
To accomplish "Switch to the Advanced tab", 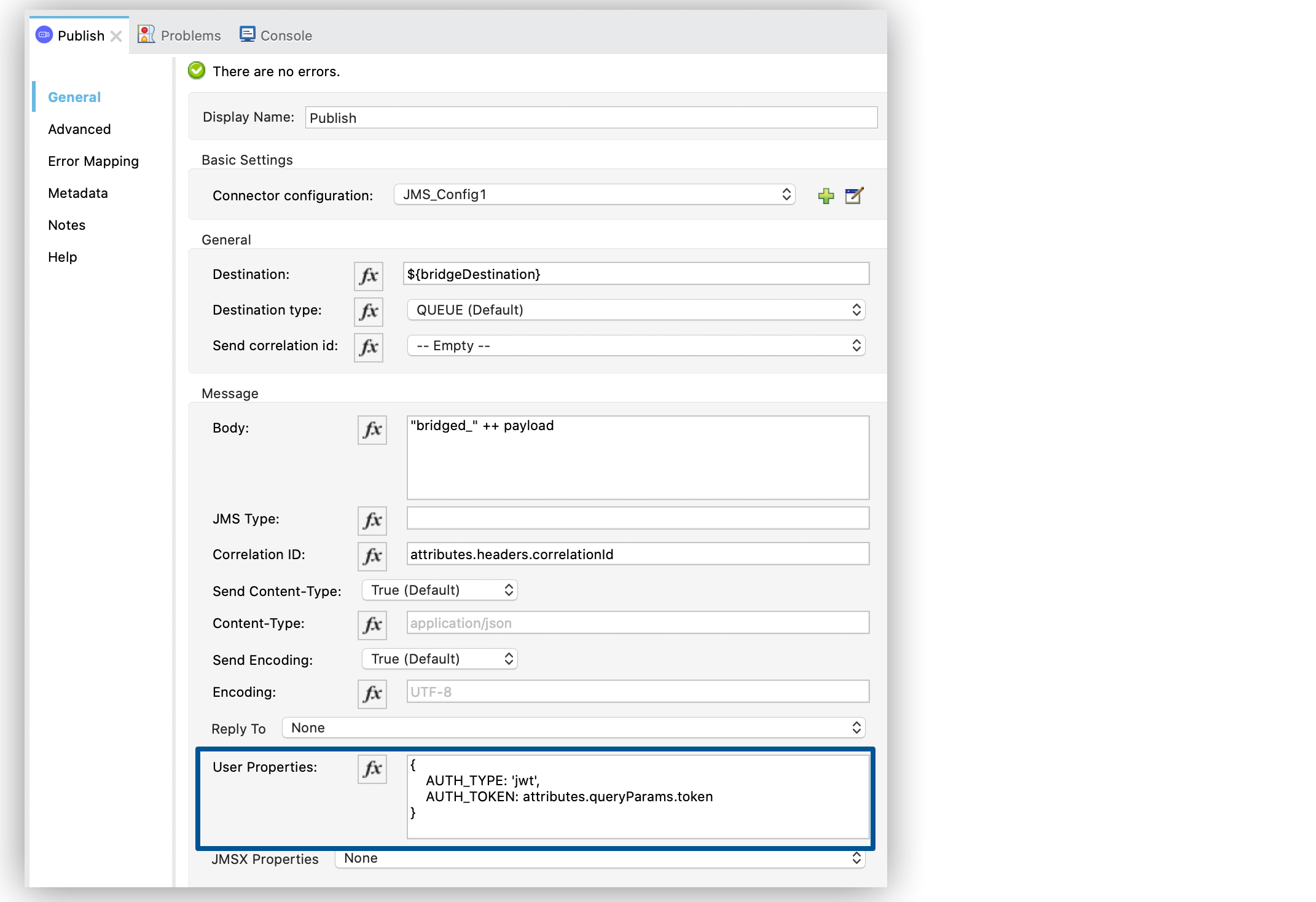I will 79,128.
